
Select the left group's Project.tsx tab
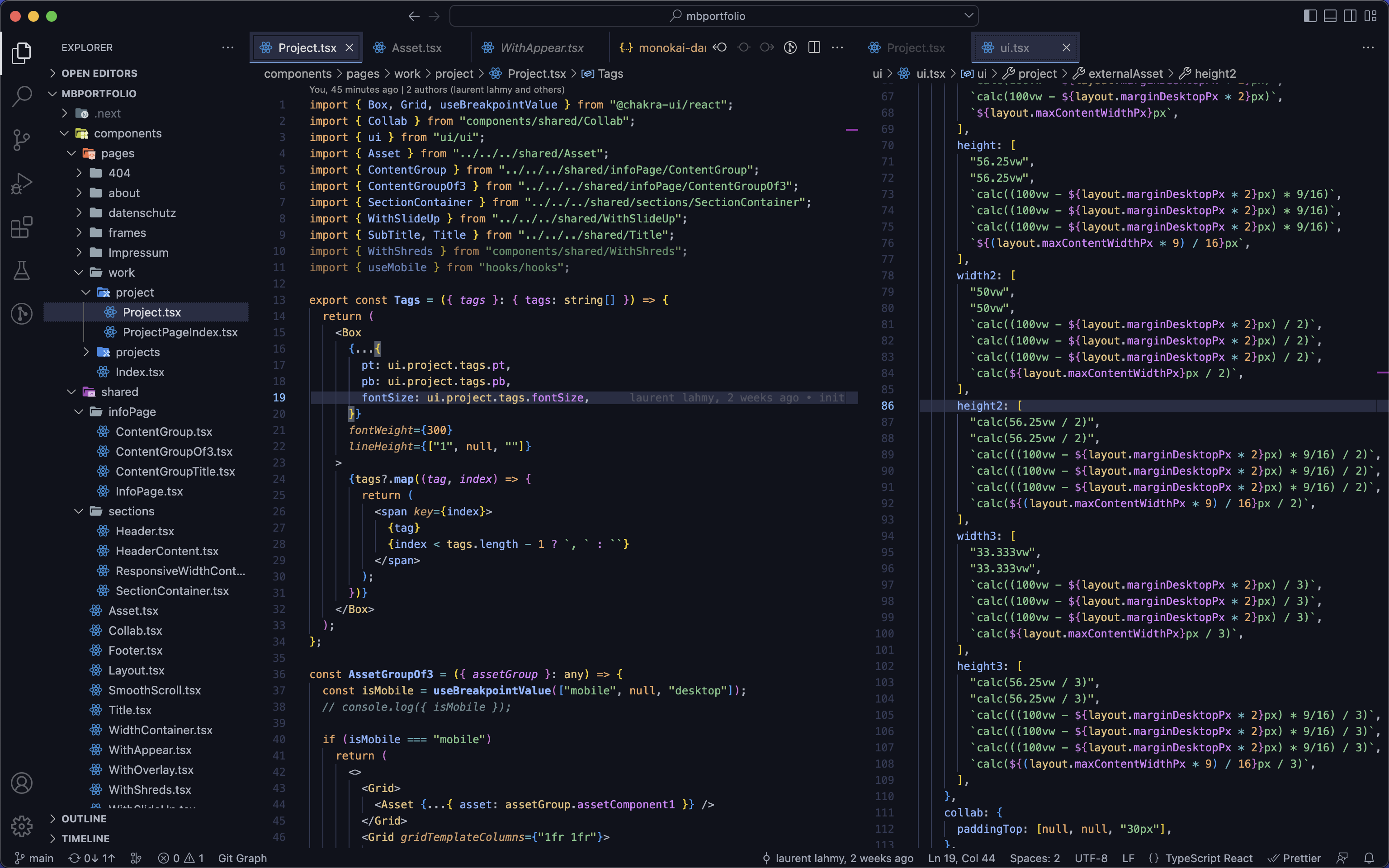coord(307,47)
